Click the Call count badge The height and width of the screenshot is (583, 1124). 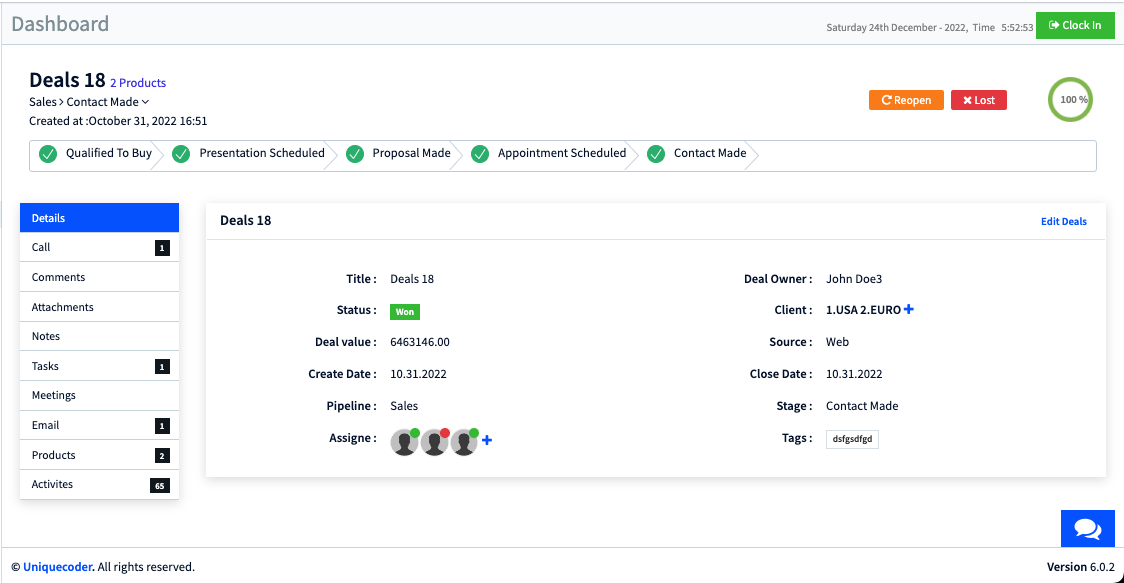tap(162, 248)
